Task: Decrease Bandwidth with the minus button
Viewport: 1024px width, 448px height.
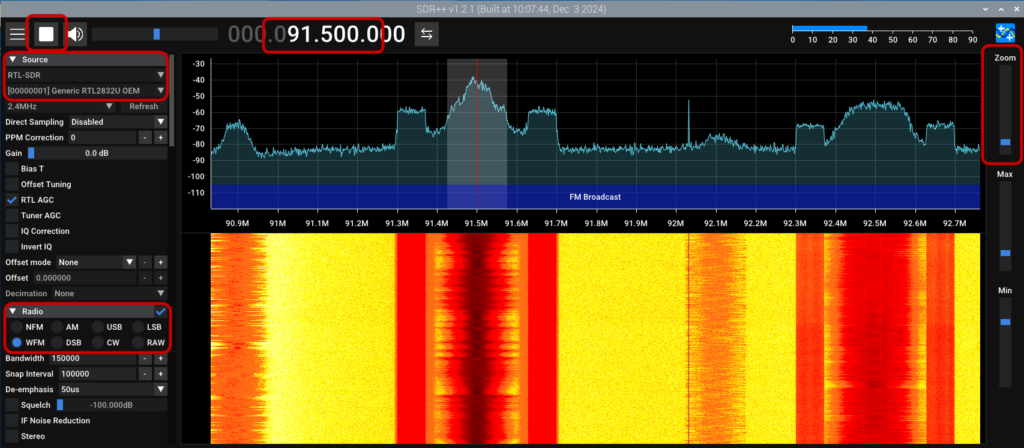Action: [145, 357]
